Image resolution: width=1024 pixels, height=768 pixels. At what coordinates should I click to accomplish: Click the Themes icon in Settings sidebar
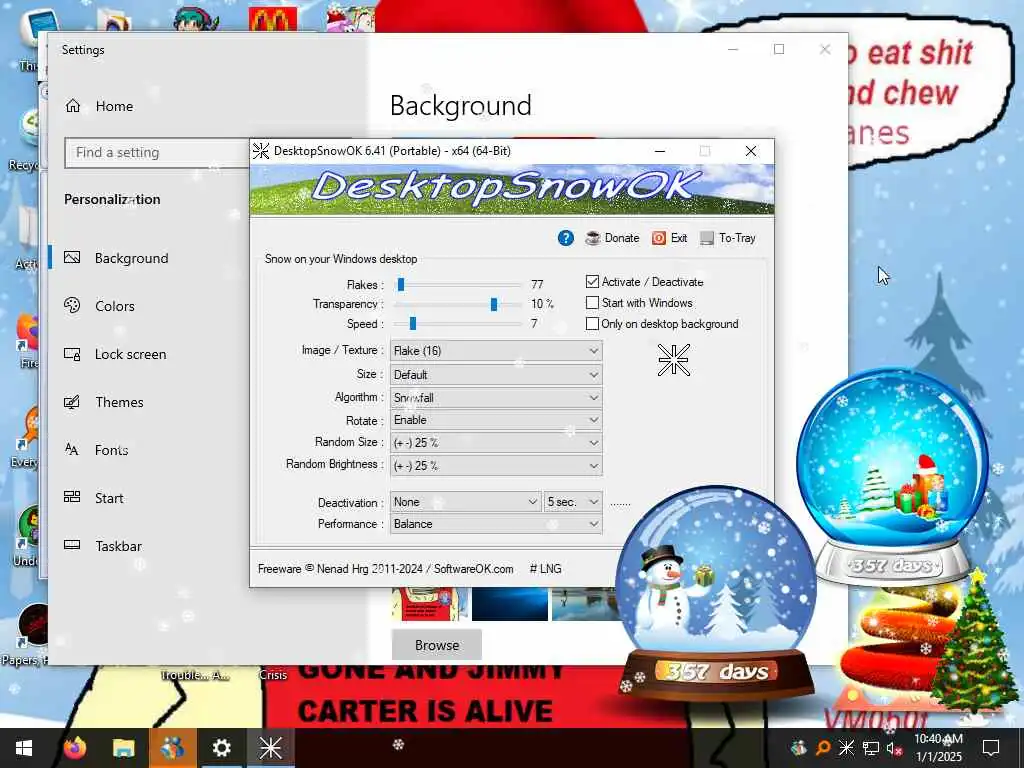tap(72, 402)
